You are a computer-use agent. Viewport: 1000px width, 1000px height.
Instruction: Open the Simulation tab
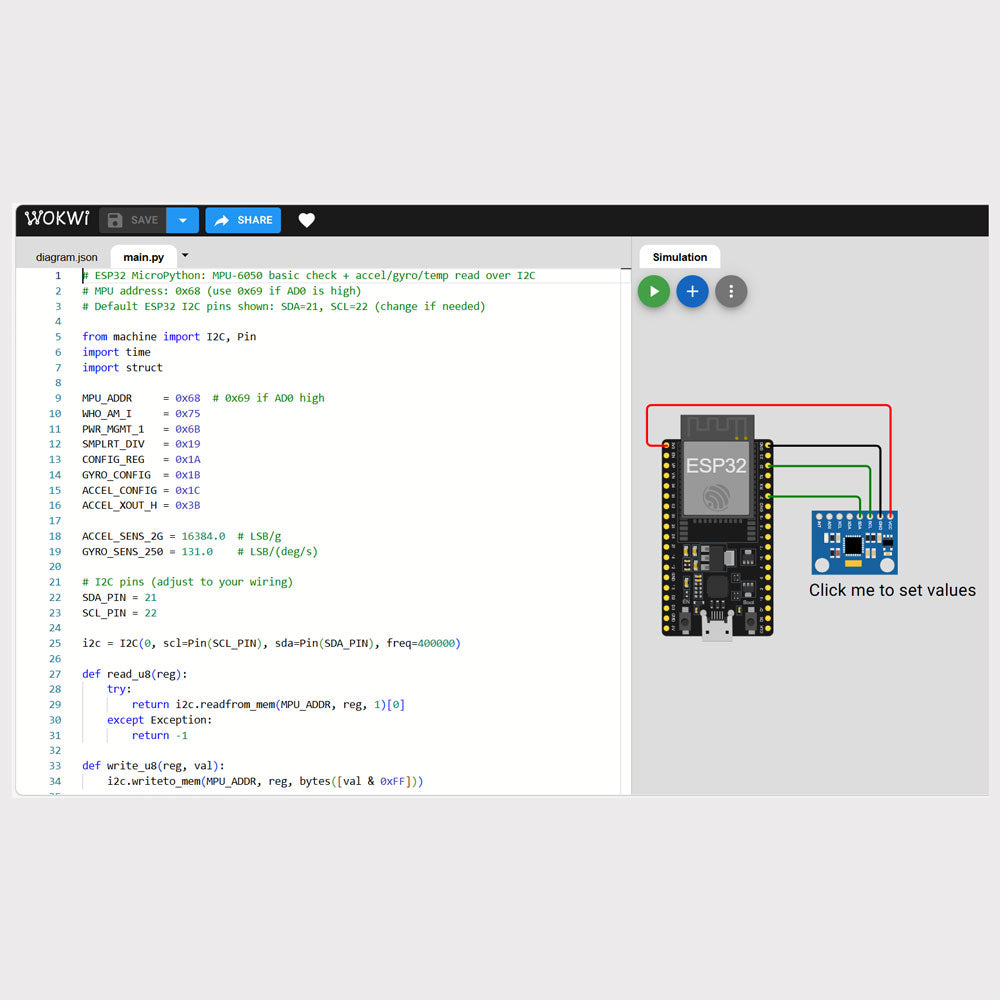click(x=679, y=257)
